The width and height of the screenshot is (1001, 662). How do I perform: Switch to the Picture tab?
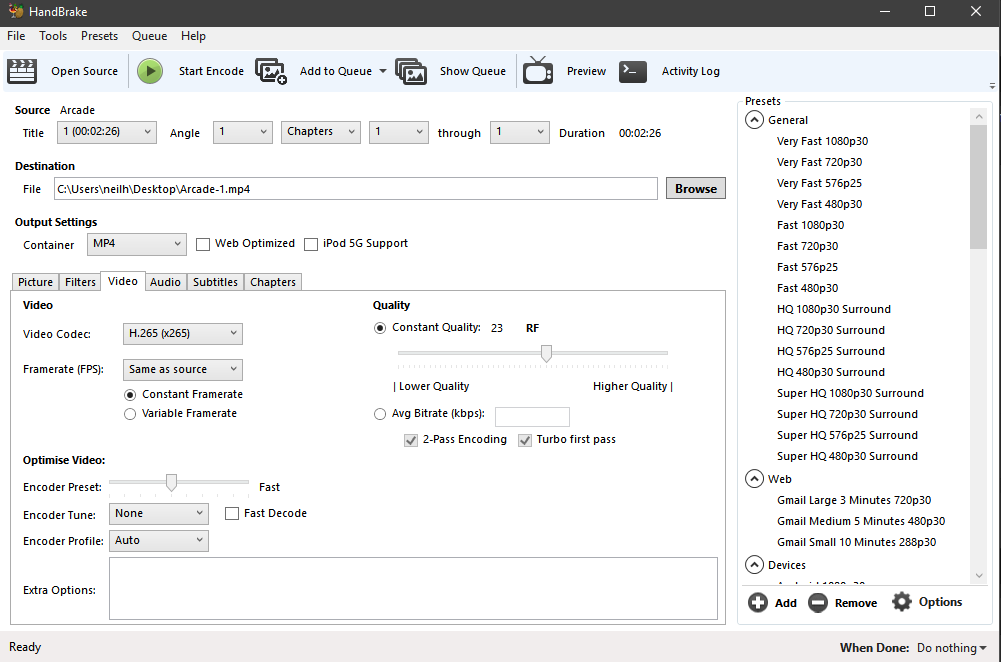coord(35,282)
